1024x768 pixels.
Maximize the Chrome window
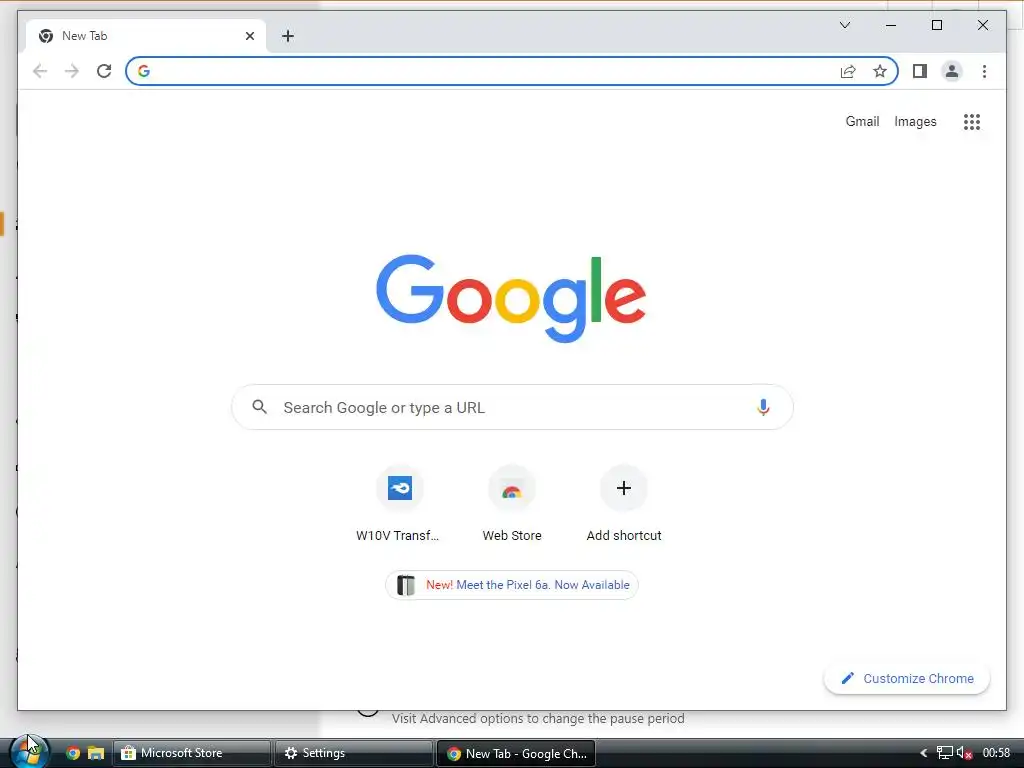(x=936, y=25)
